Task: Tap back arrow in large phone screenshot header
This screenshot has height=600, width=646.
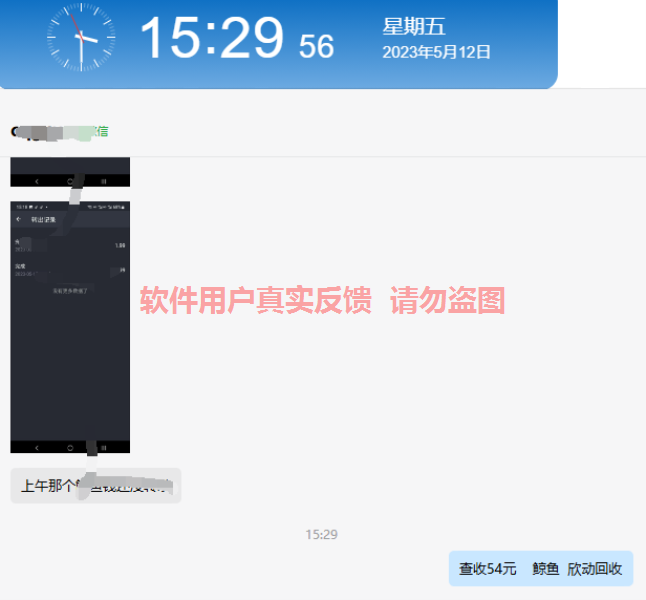Action: [x=18, y=218]
